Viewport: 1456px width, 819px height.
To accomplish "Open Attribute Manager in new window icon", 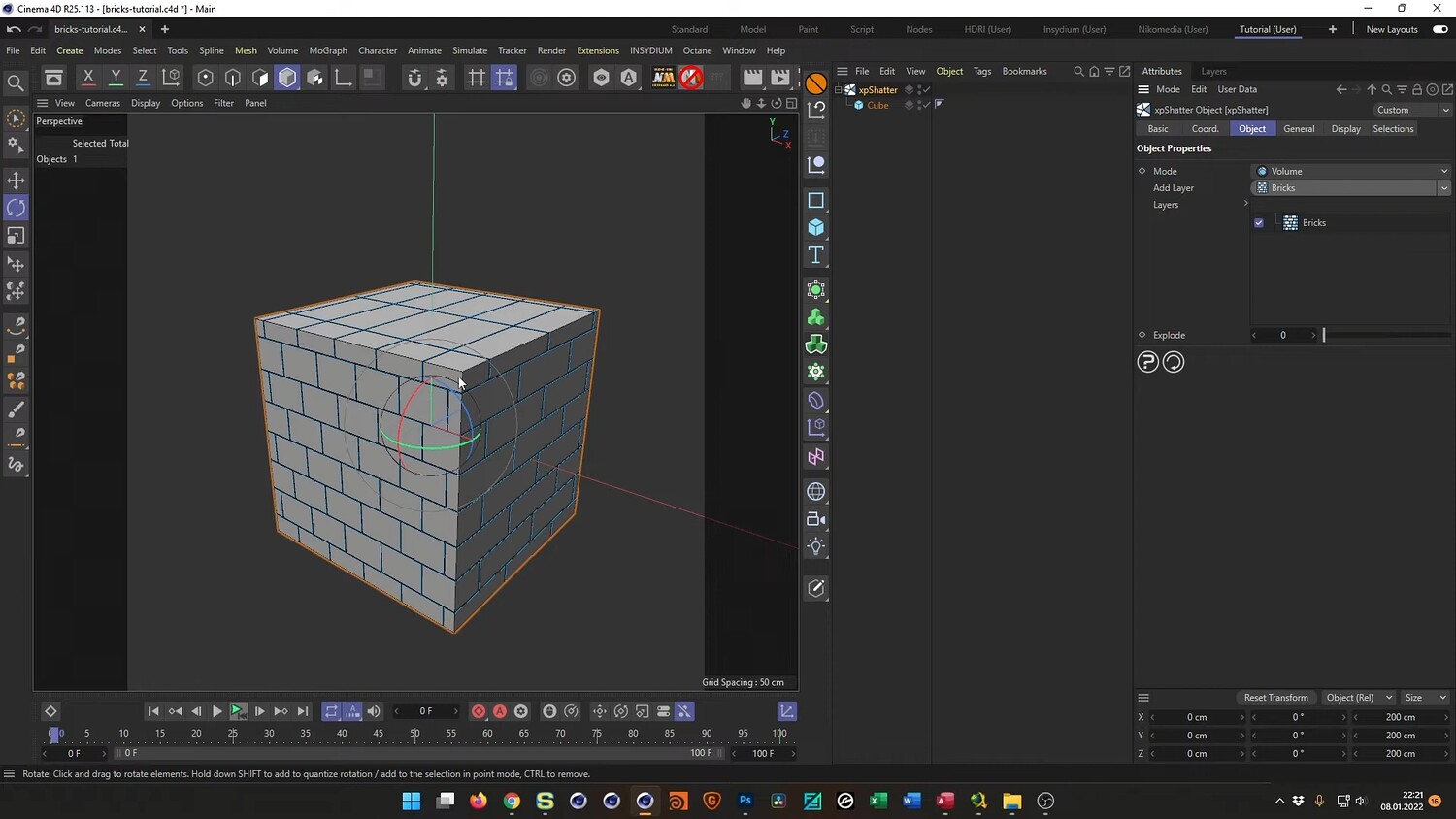I will tap(1447, 89).
